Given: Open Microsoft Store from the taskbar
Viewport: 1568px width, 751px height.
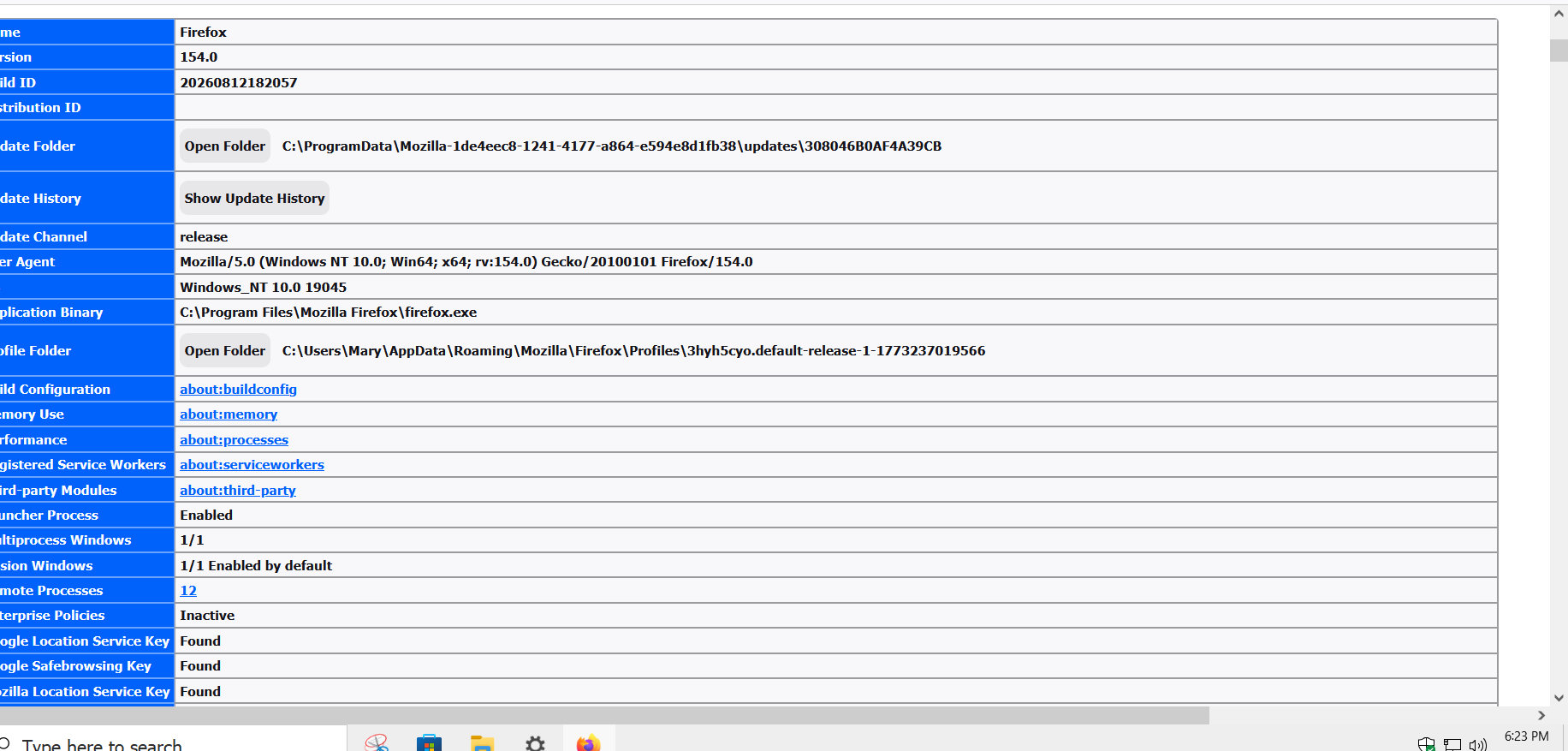Looking at the screenshot, I should tap(429, 743).
